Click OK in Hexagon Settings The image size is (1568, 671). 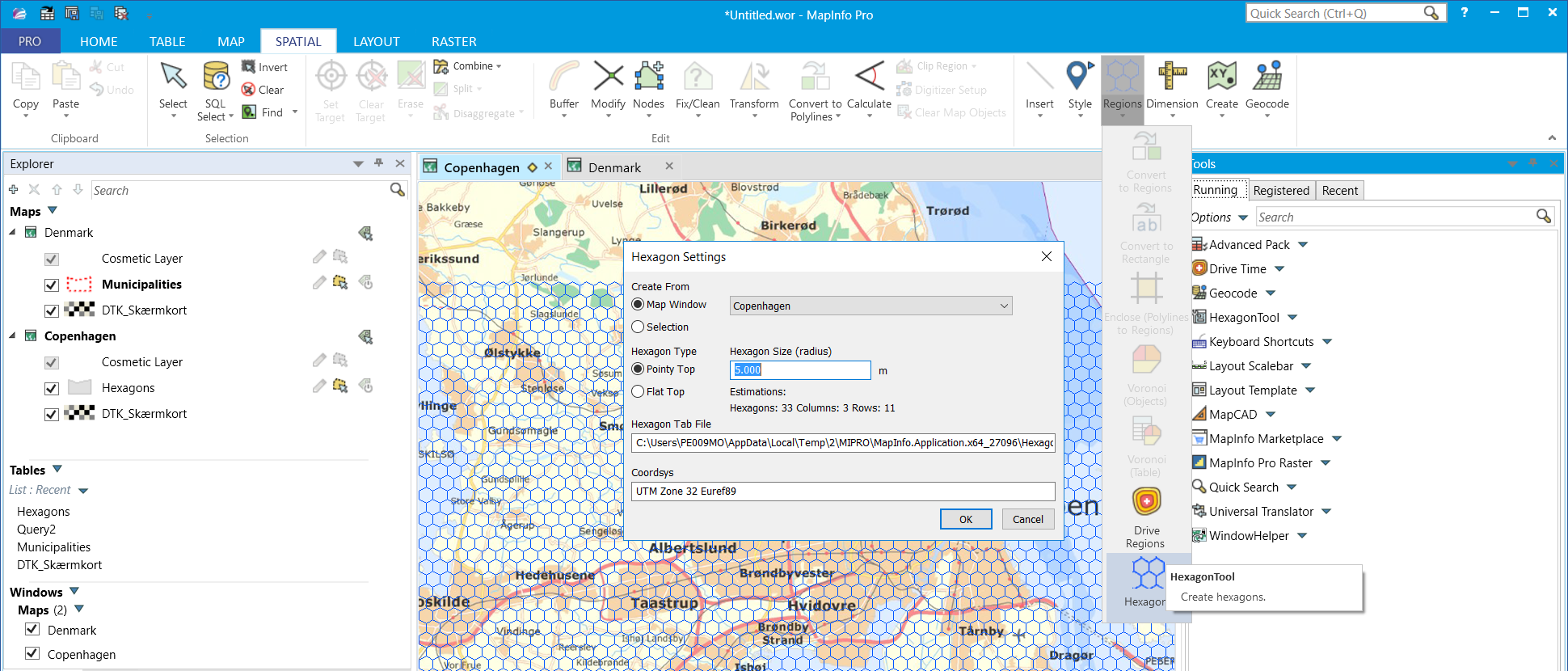pyautogui.click(x=966, y=519)
